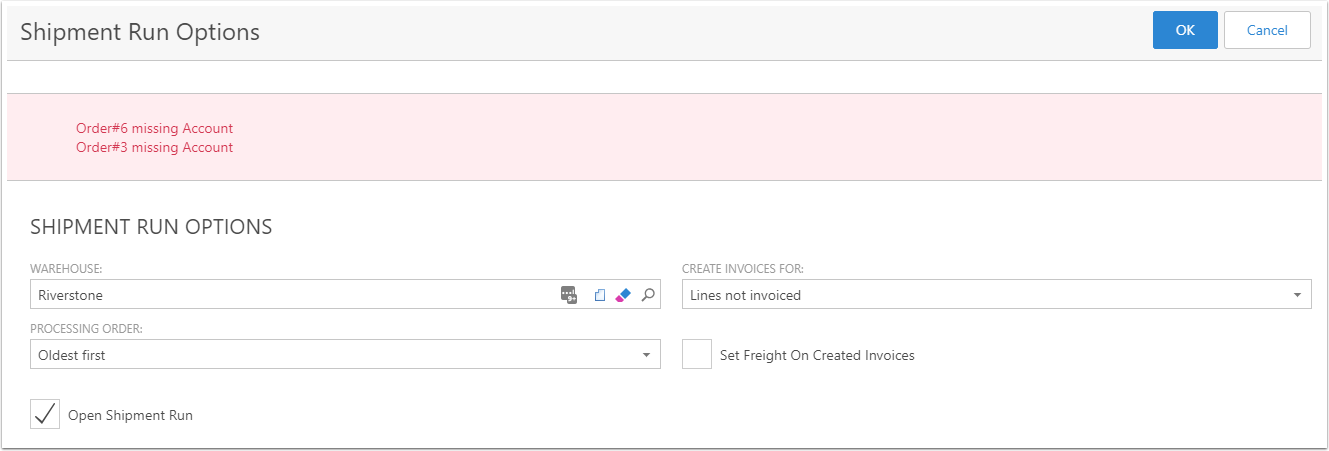Confirm with the OK button
This screenshot has width=1329, height=451.
click(x=1185, y=30)
